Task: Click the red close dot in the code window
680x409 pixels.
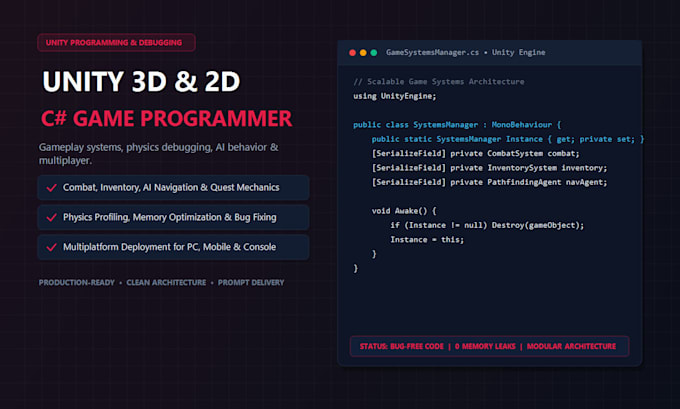Action: tap(353, 52)
